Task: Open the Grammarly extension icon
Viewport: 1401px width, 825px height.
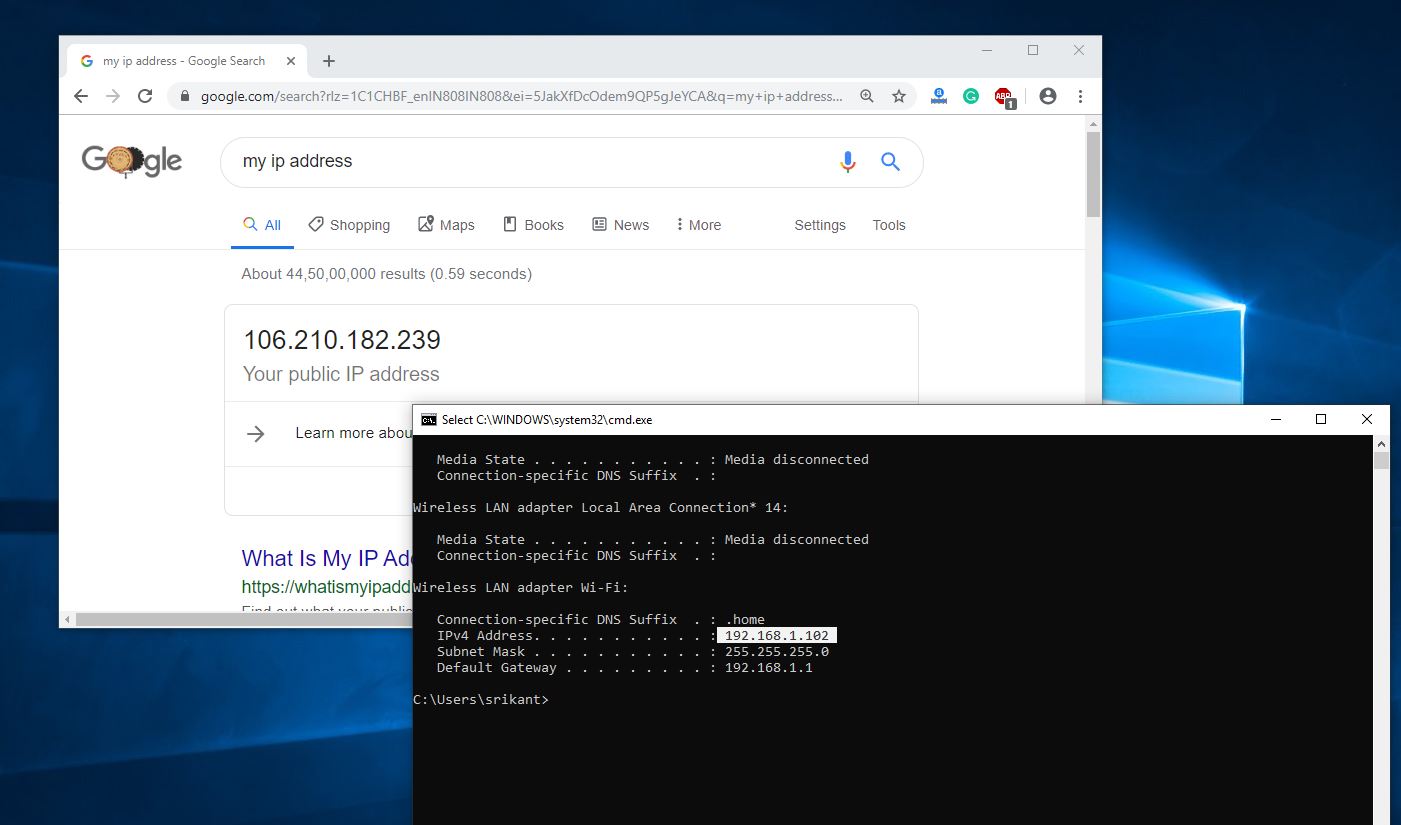Action: [971, 96]
